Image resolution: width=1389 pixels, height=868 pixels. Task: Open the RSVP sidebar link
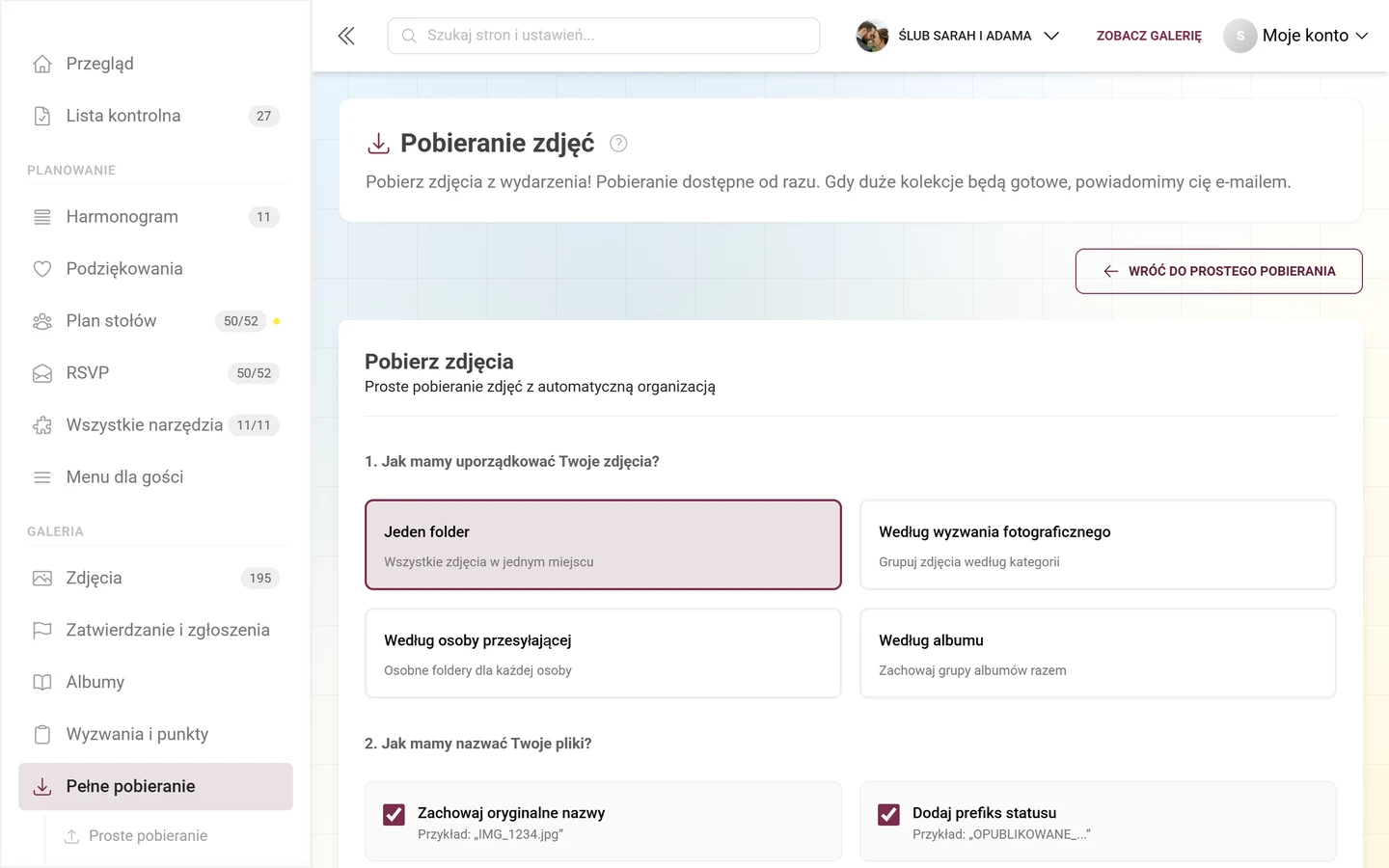click(x=155, y=373)
